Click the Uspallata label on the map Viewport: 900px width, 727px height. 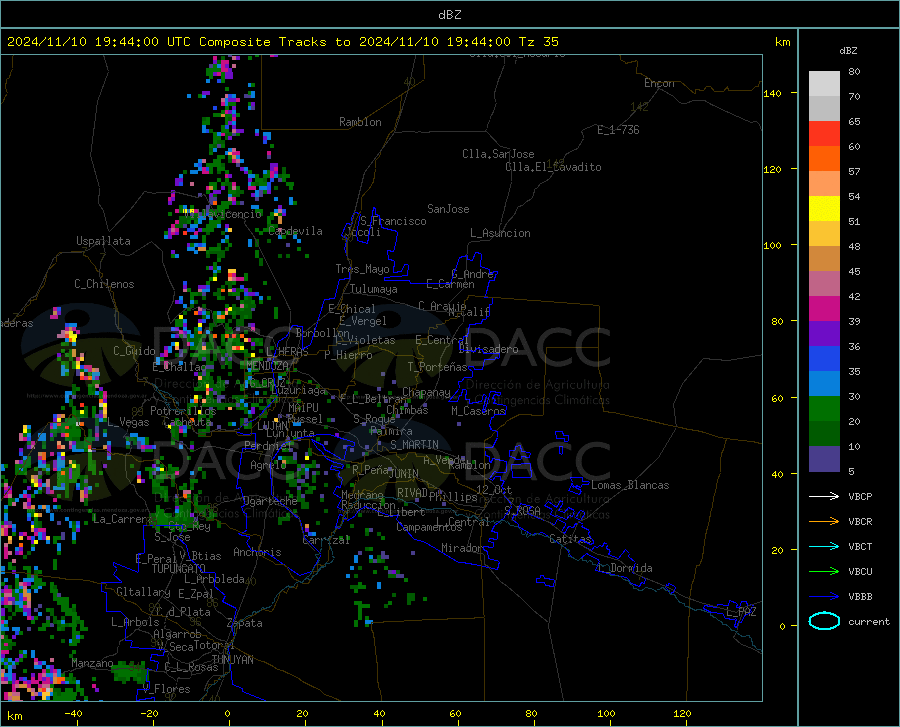pyautogui.click(x=103, y=242)
